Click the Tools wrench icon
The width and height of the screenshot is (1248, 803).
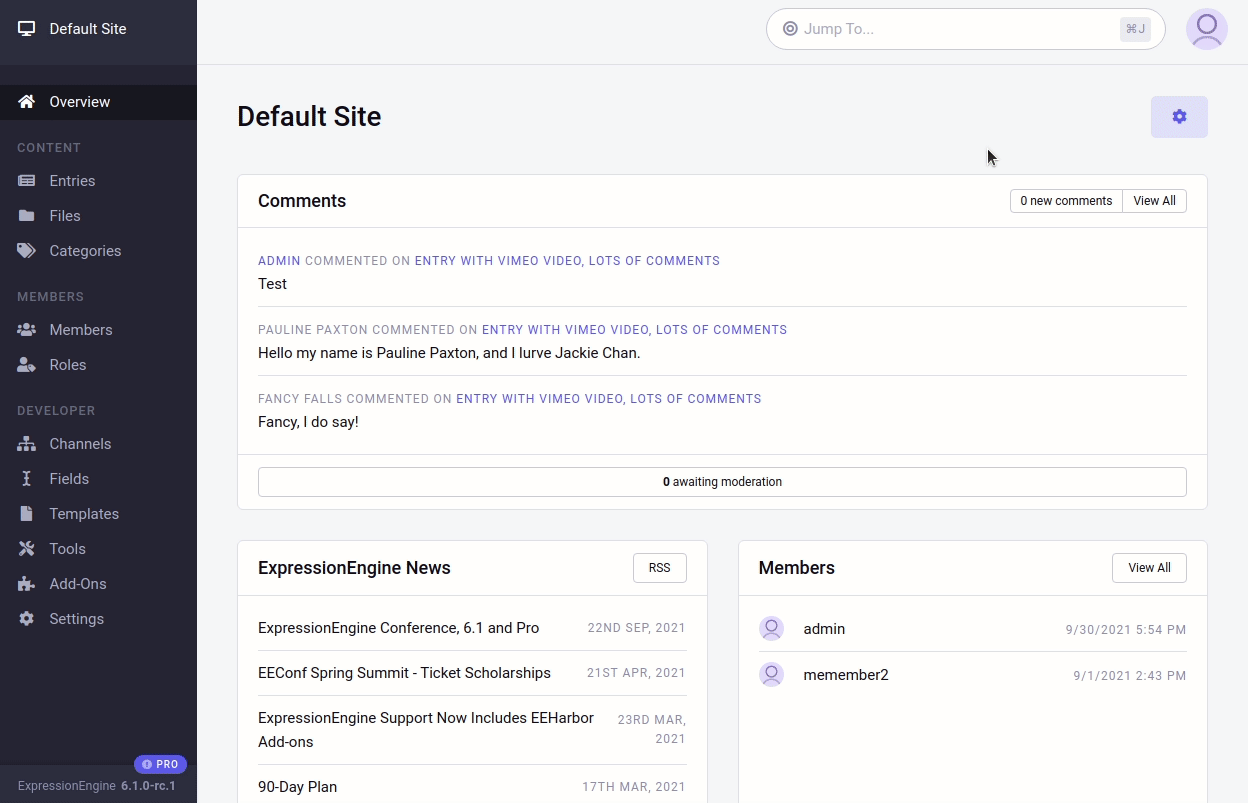coord(27,549)
